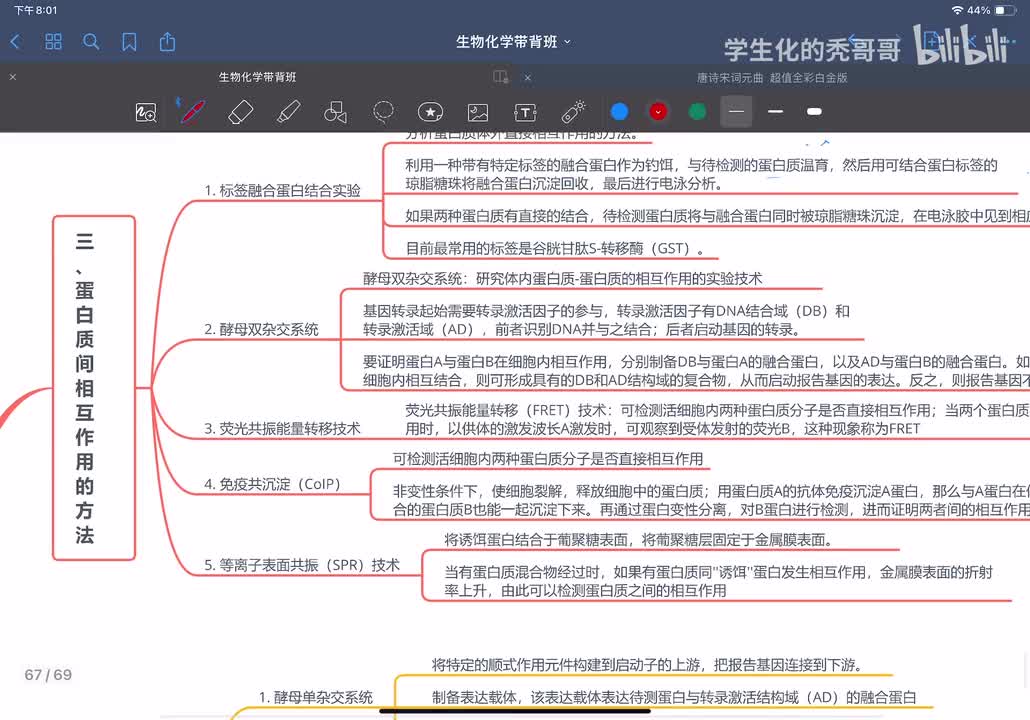1030x720 pixels.
Task: Tap the back arrow in the top bar
Action: tap(16, 42)
